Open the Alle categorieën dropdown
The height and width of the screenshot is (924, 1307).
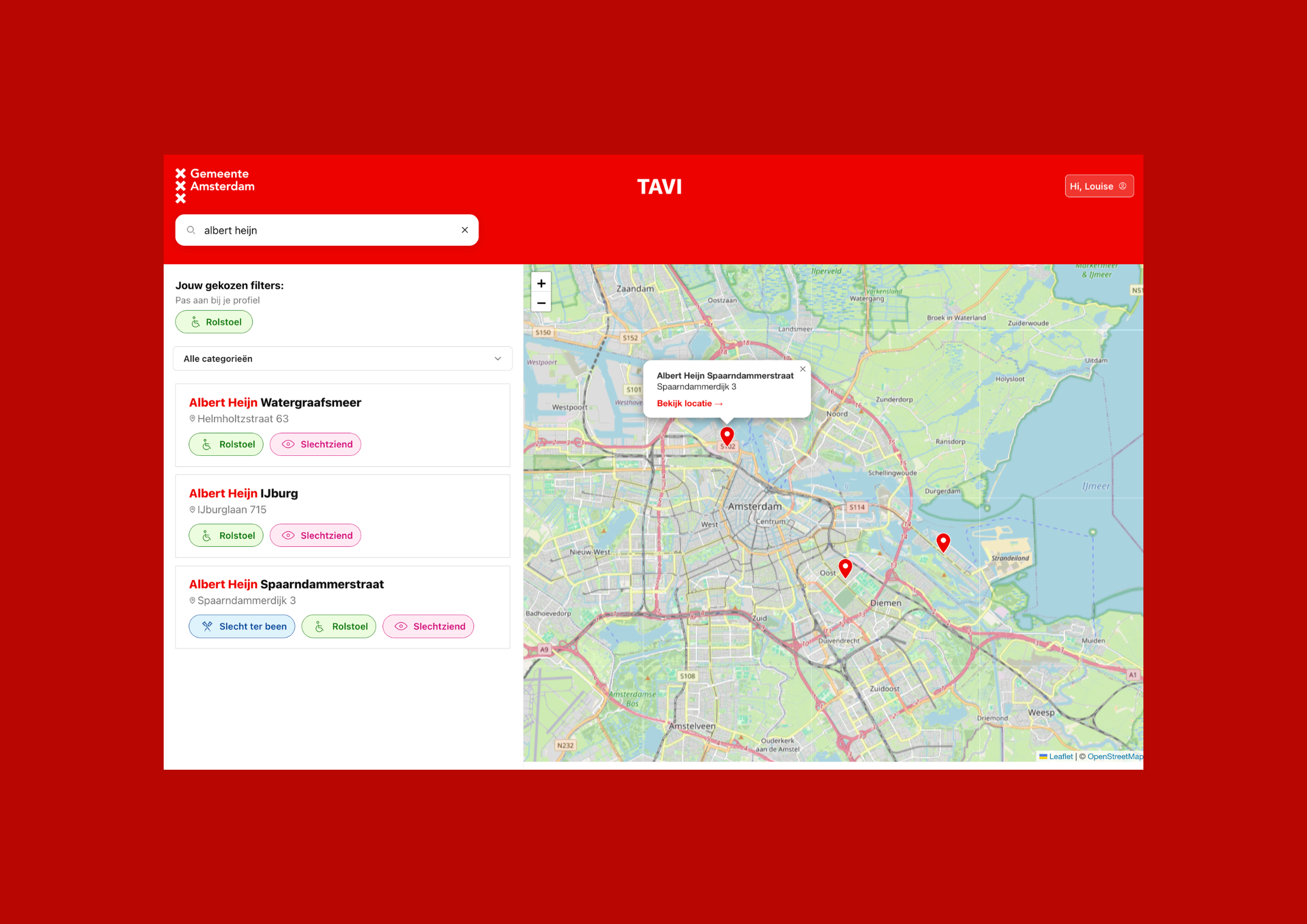click(x=342, y=359)
